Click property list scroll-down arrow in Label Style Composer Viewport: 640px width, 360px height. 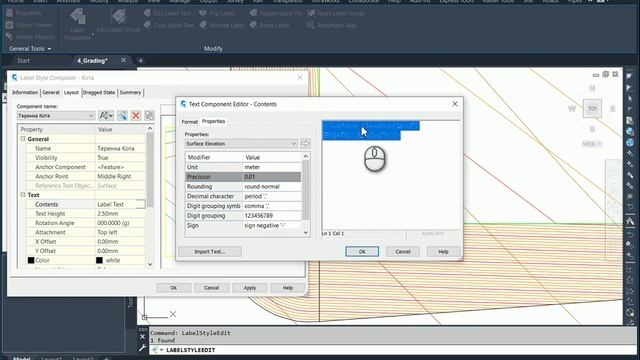150,264
